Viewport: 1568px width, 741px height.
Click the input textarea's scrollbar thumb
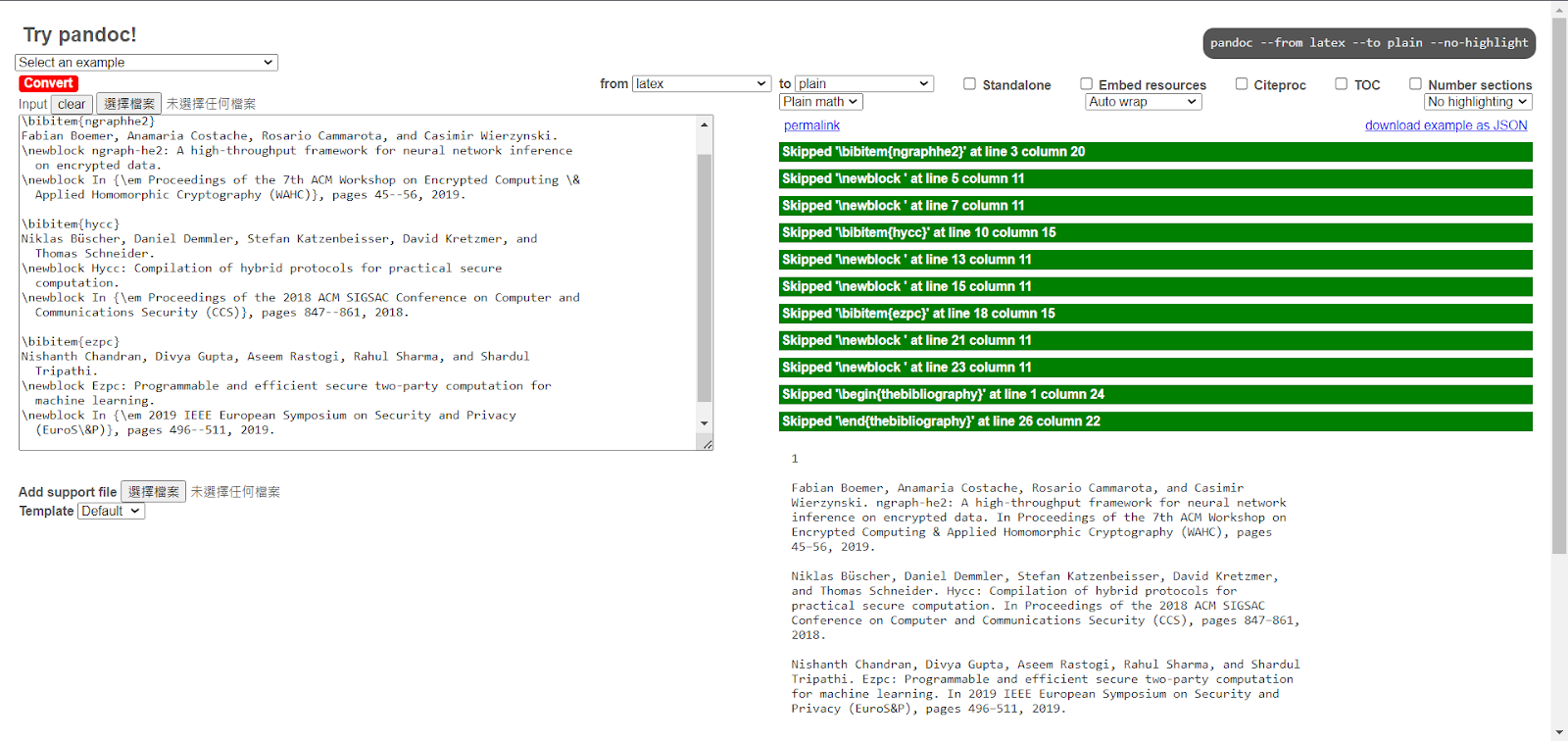tap(705, 277)
